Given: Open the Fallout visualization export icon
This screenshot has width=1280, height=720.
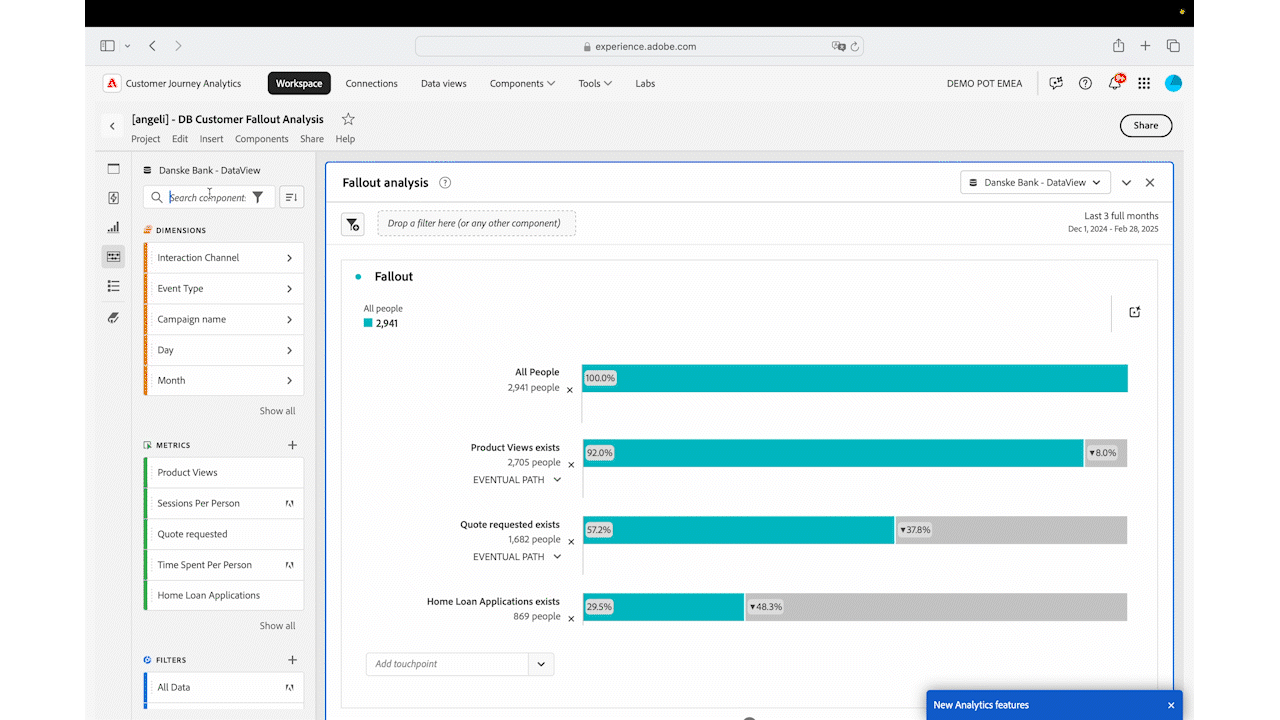Looking at the screenshot, I should pos(1135,312).
